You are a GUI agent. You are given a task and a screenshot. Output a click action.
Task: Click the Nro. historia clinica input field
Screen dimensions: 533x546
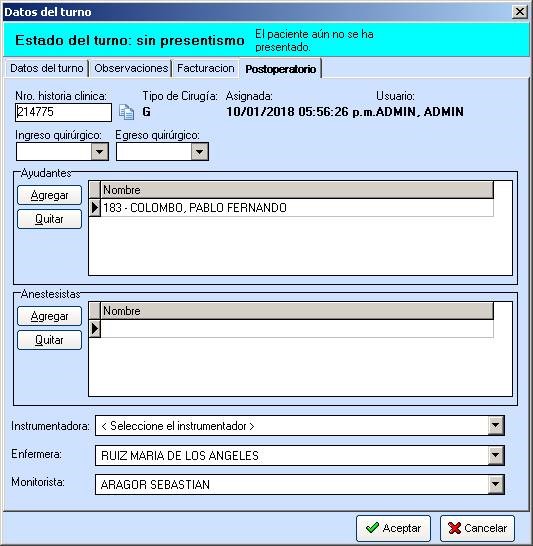point(63,112)
